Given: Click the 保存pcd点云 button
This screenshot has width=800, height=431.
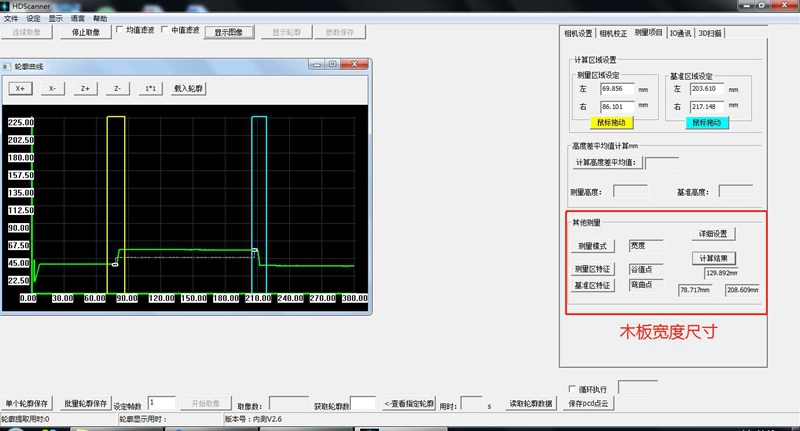Looking at the screenshot, I should point(588,403).
